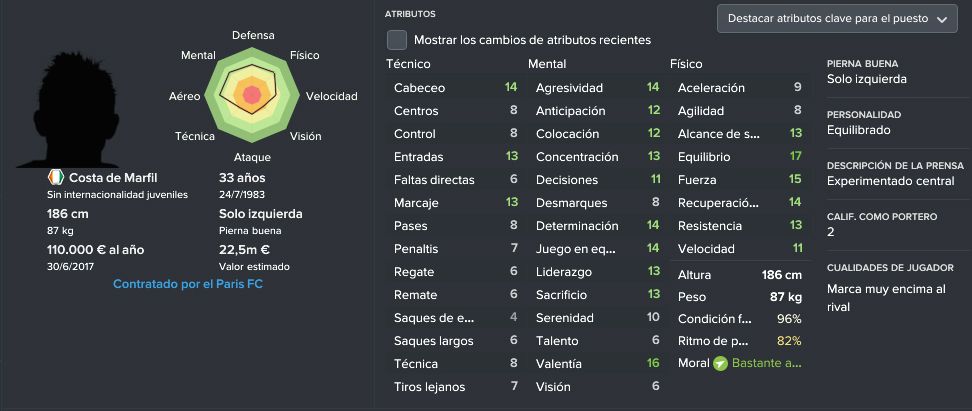The width and height of the screenshot is (972, 411).
Task: Enable Mostrar los cambios de atributos recientes
Action: pos(397,40)
